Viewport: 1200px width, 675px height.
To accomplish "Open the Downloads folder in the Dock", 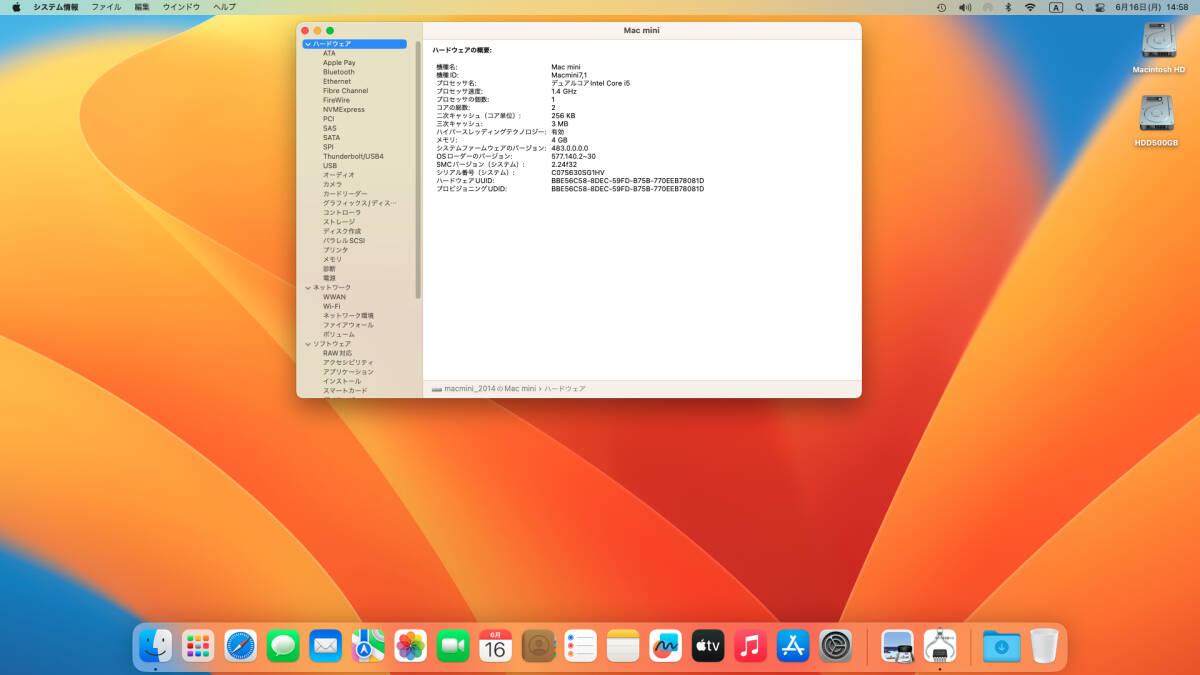I will click(x=1001, y=646).
